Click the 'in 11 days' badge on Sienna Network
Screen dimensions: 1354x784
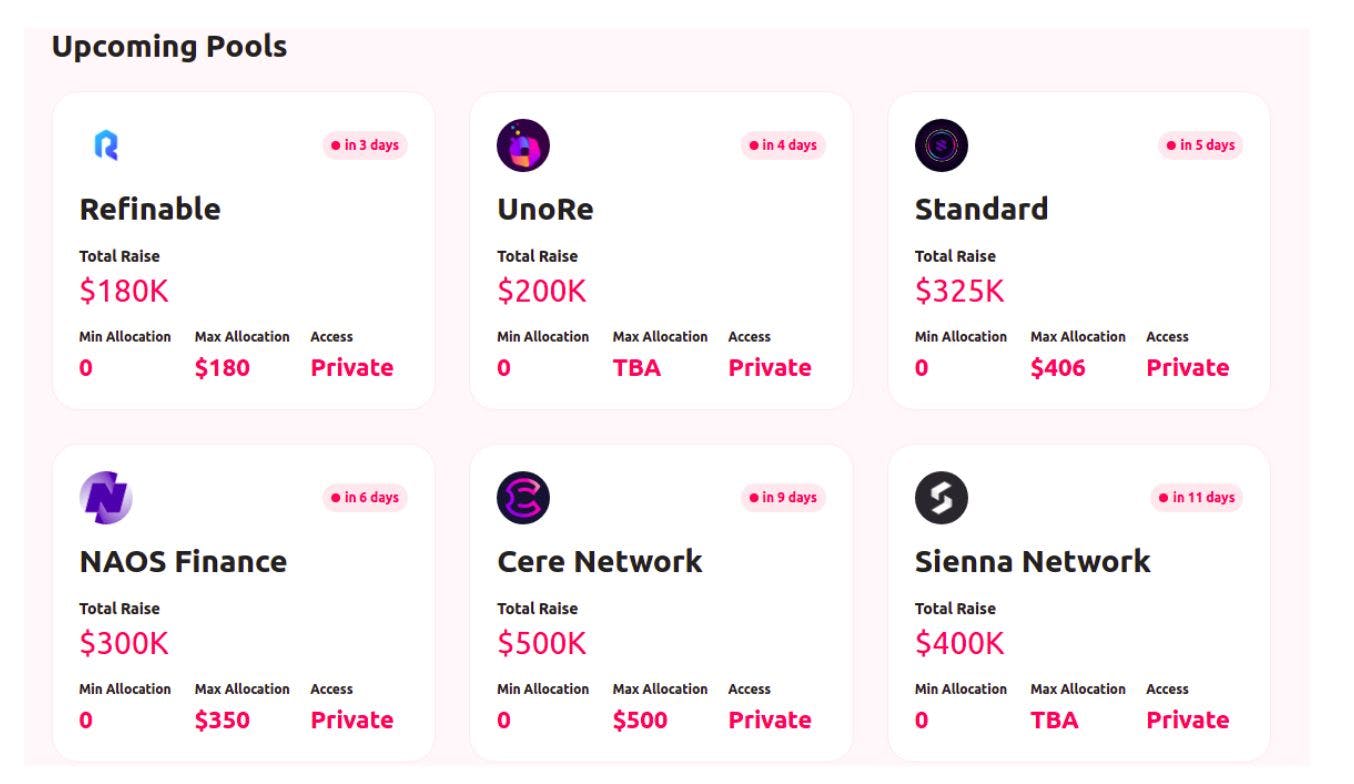point(1198,497)
